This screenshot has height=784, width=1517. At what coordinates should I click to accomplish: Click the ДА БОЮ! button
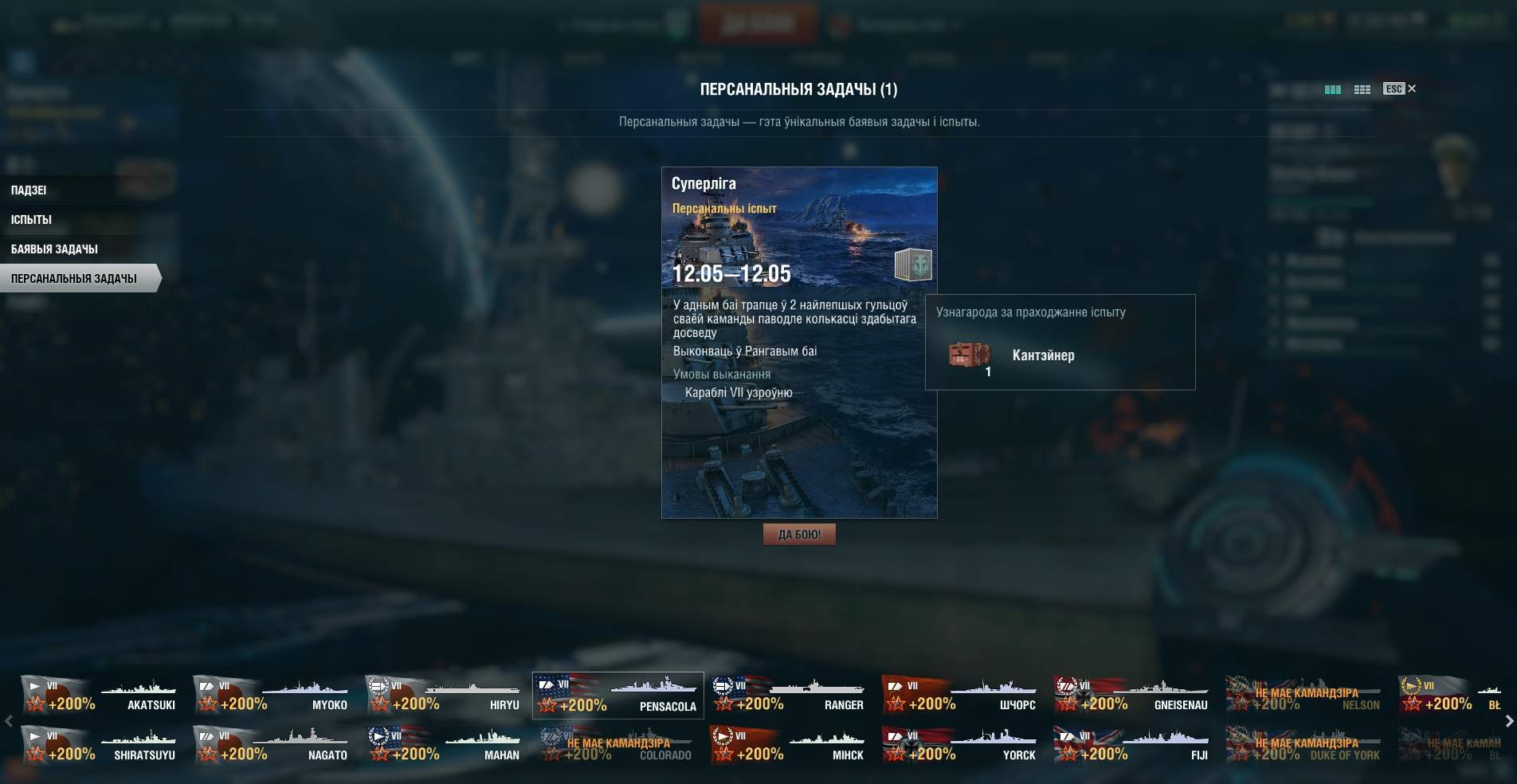point(799,534)
